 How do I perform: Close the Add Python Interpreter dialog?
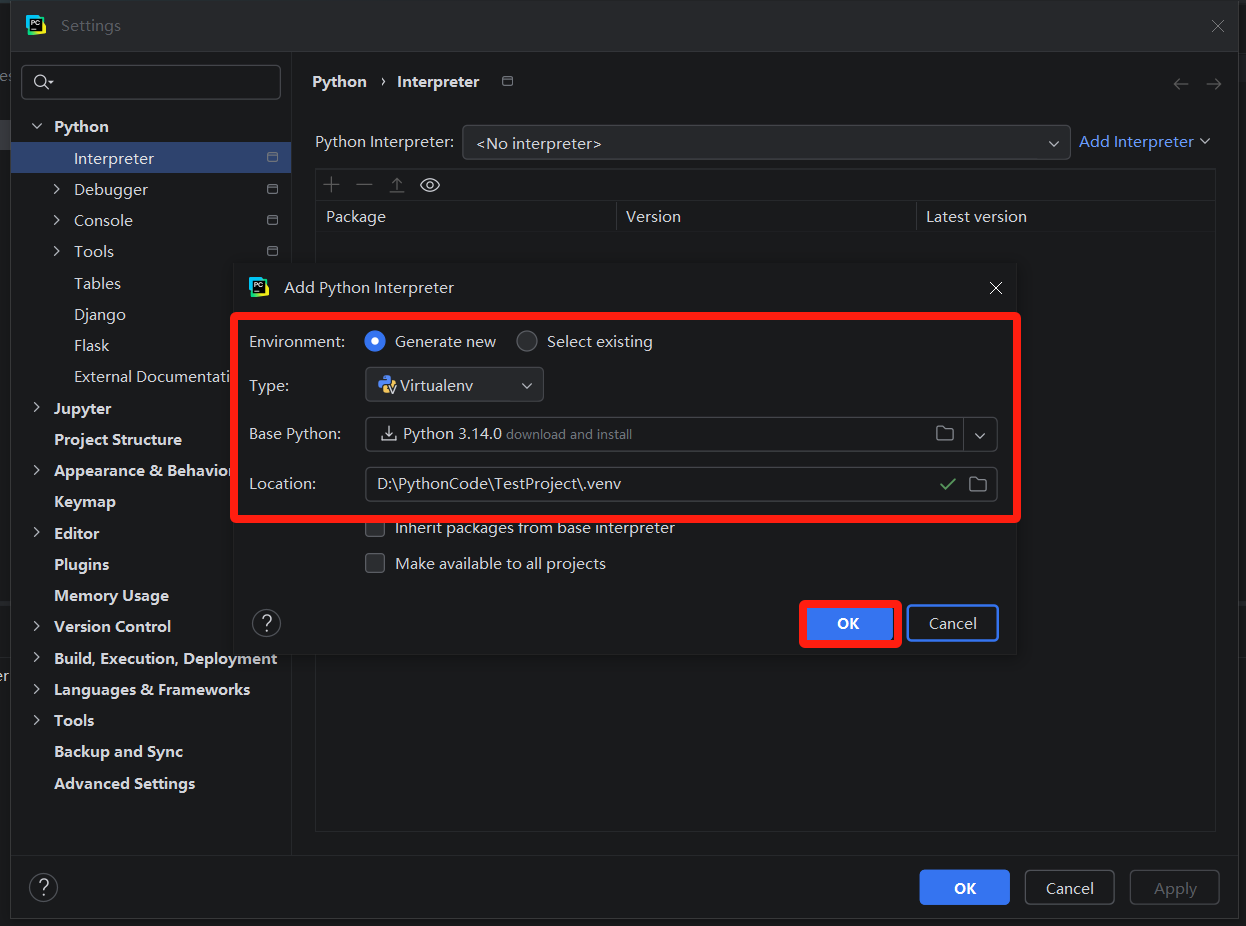995,288
